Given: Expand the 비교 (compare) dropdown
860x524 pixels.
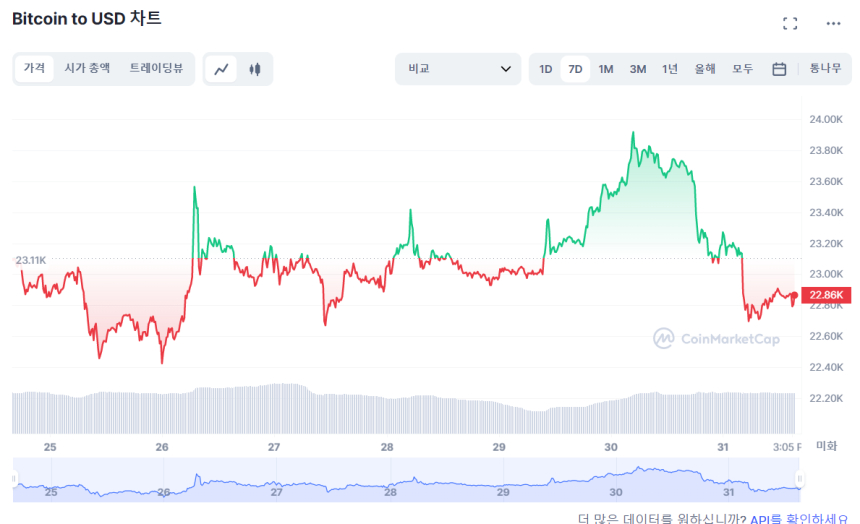Looking at the screenshot, I should [458, 69].
